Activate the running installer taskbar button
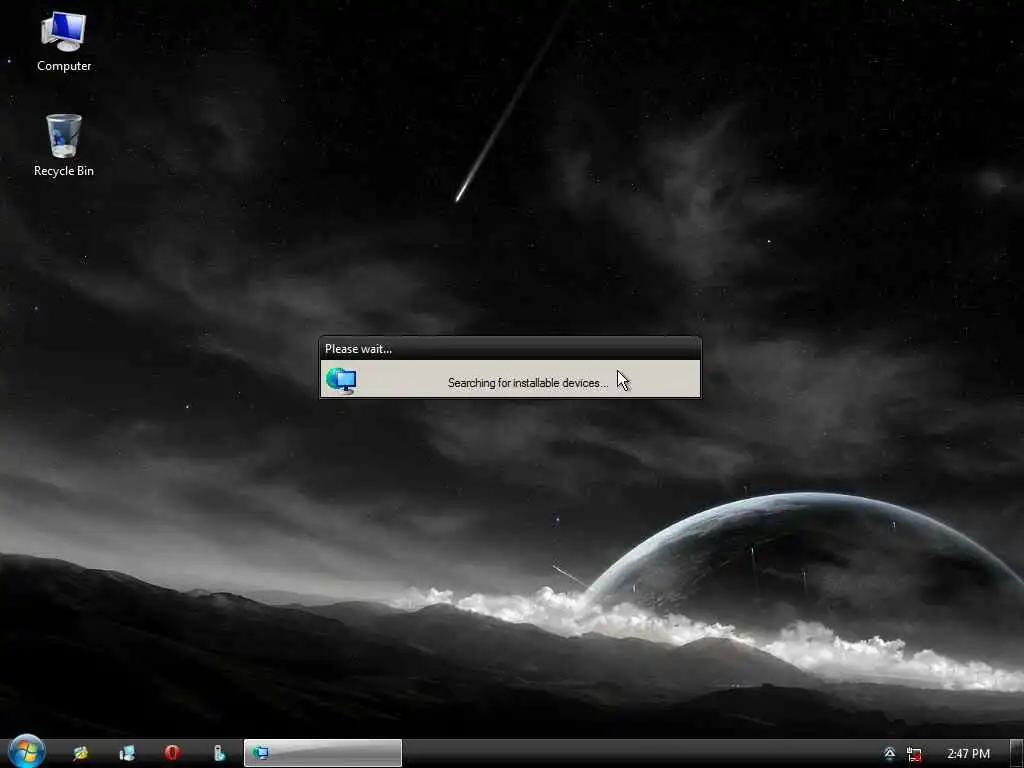1024x768 pixels. pos(323,753)
